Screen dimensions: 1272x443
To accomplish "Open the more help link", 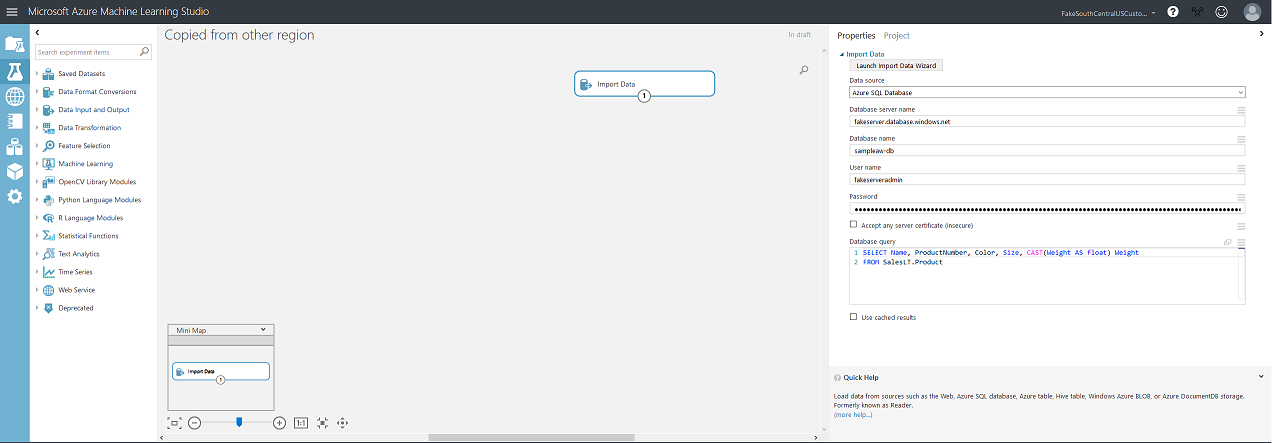I will (853, 414).
